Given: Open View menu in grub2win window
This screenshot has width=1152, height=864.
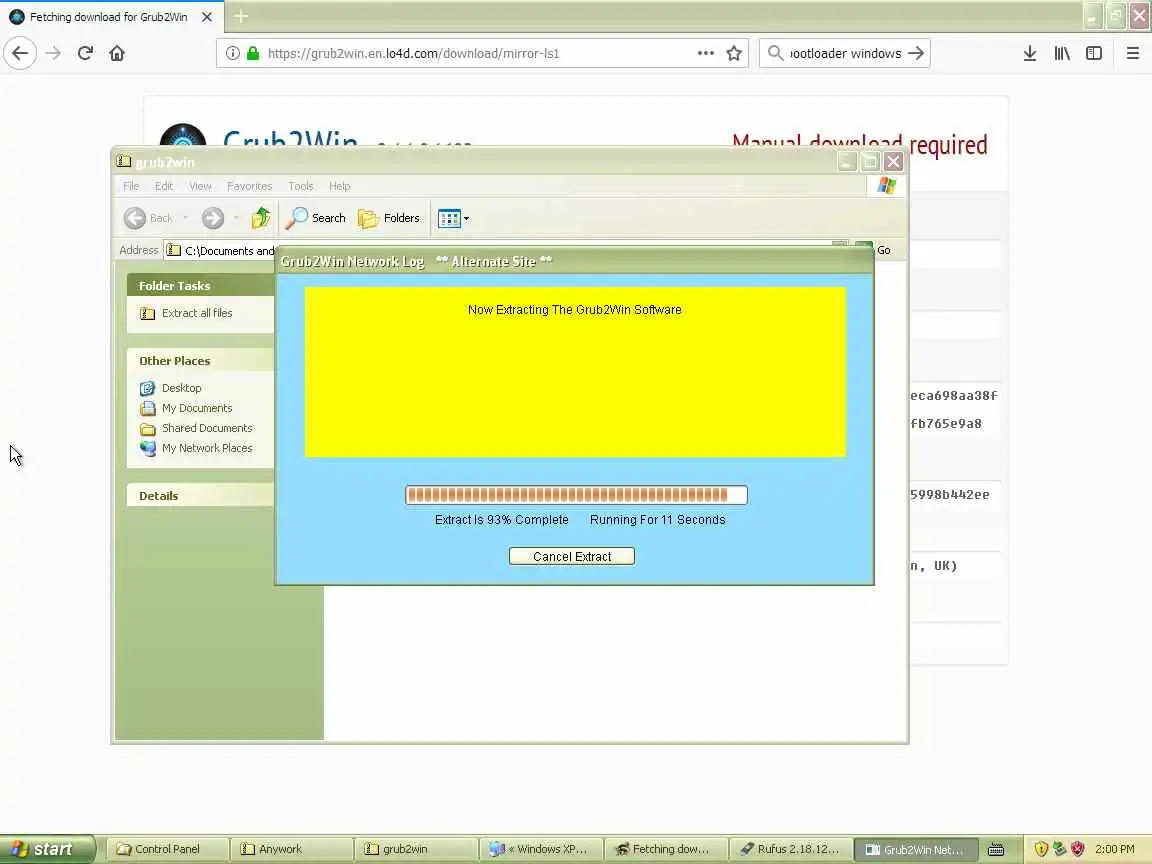Looking at the screenshot, I should tap(200, 186).
